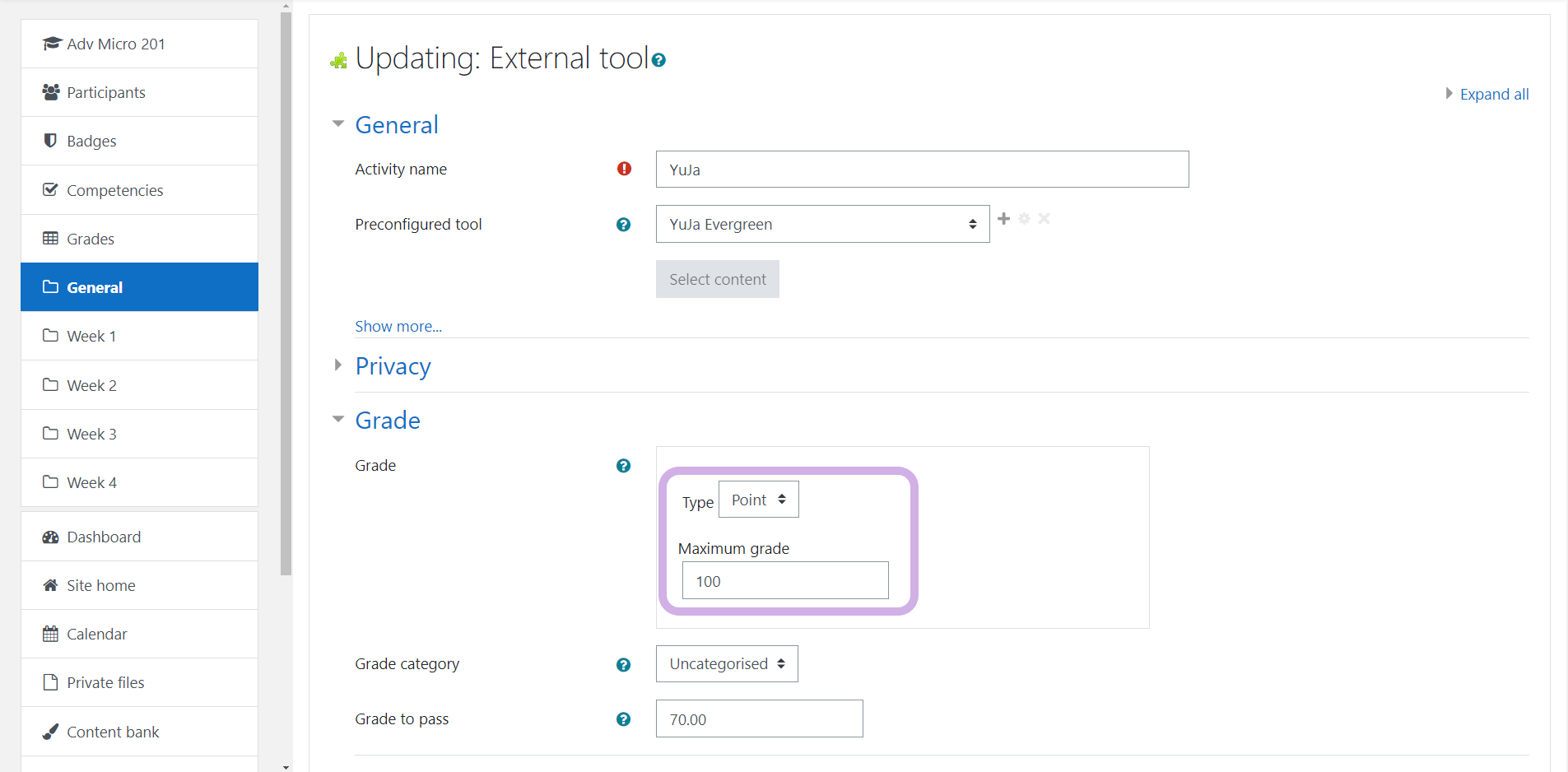
Task: Click the help icon next to Grade
Action: [623, 466]
